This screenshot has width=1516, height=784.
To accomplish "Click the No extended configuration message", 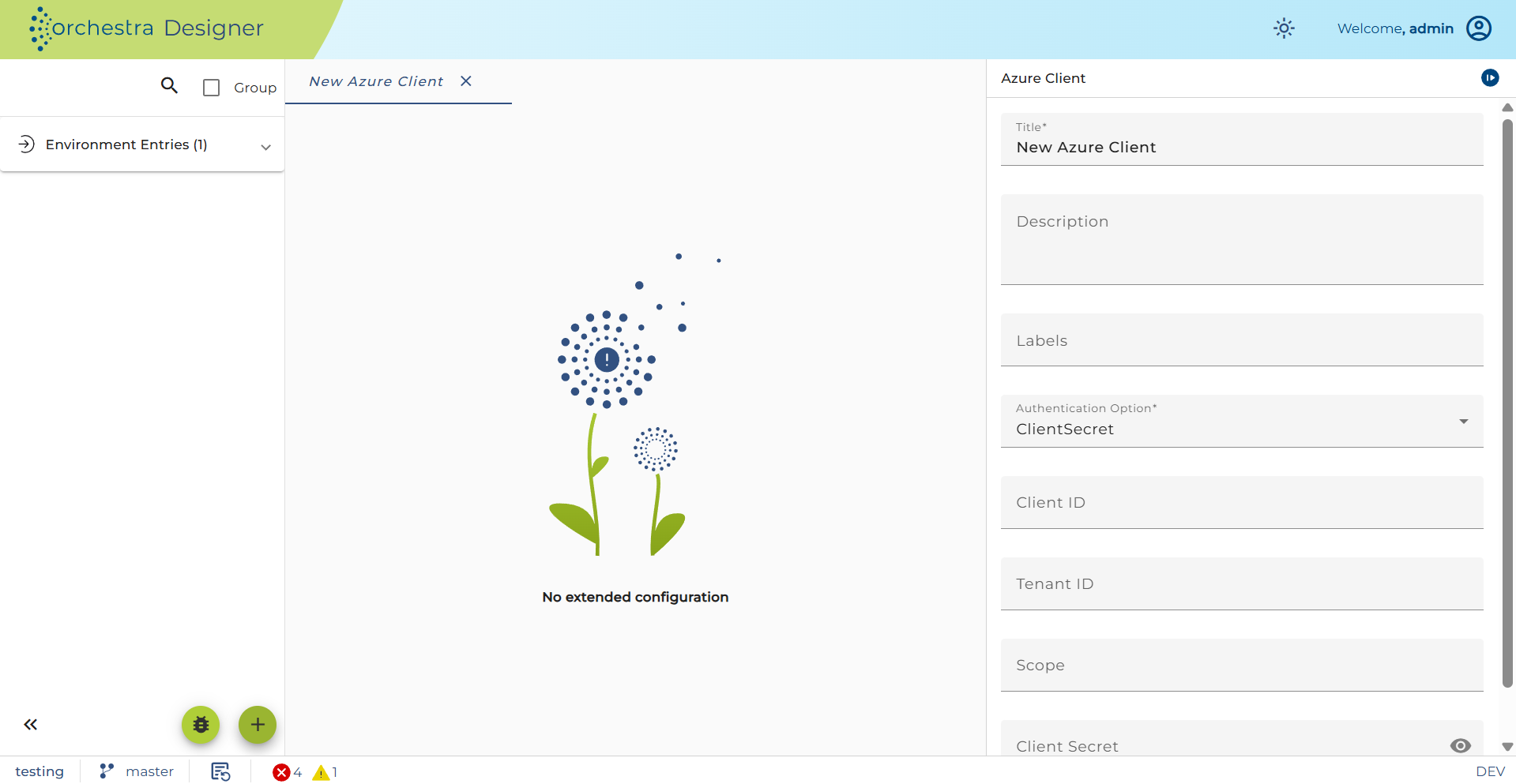I will (635, 597).
